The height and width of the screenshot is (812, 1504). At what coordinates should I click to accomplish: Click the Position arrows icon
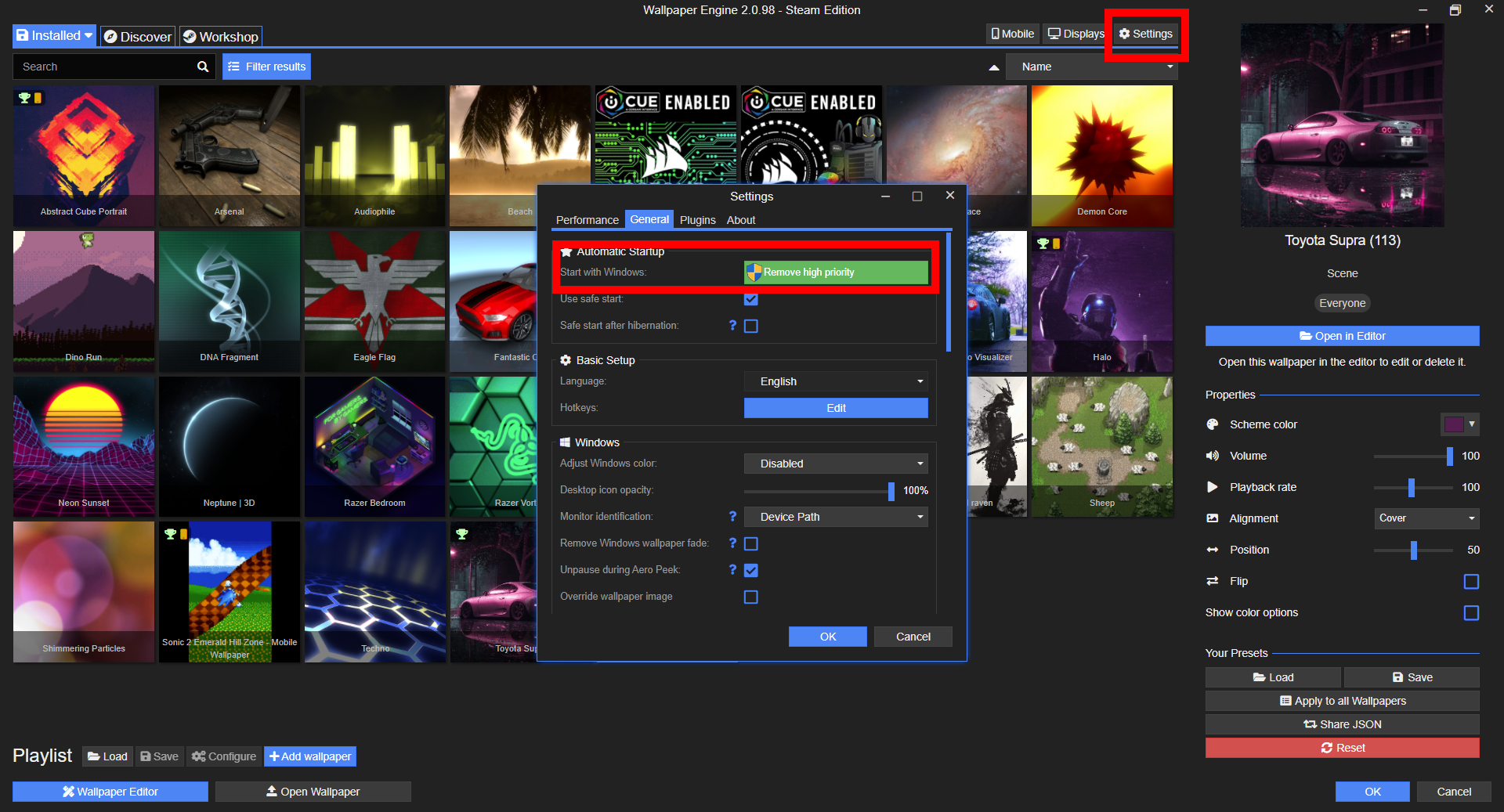coord(1213,550)
